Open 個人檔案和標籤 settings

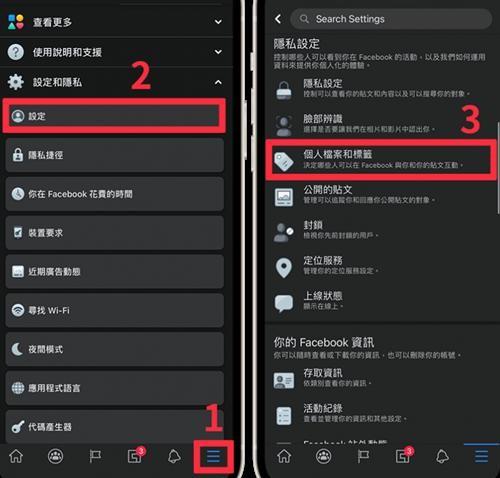click(x=381, y=159)
